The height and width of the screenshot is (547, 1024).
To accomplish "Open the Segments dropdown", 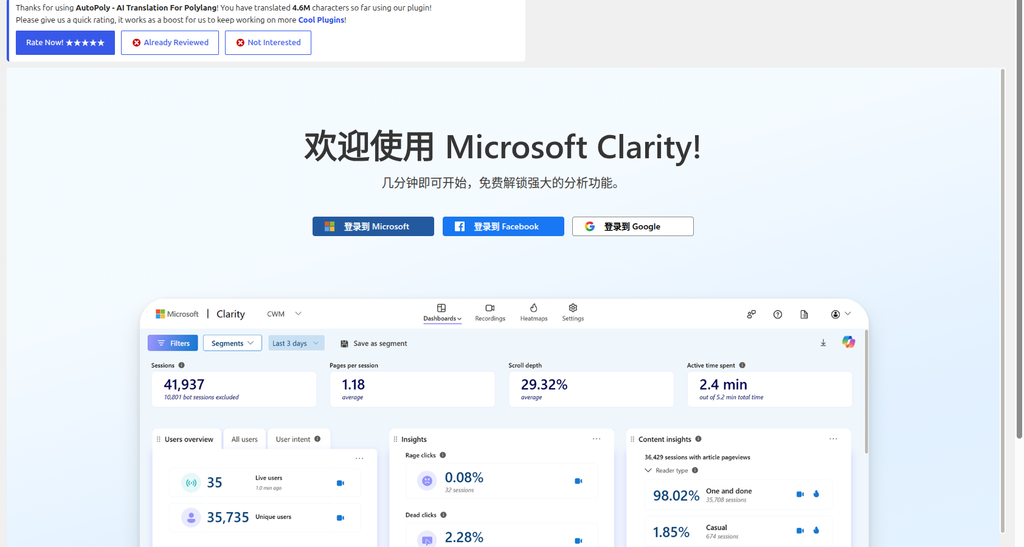I will pos(232,343).
